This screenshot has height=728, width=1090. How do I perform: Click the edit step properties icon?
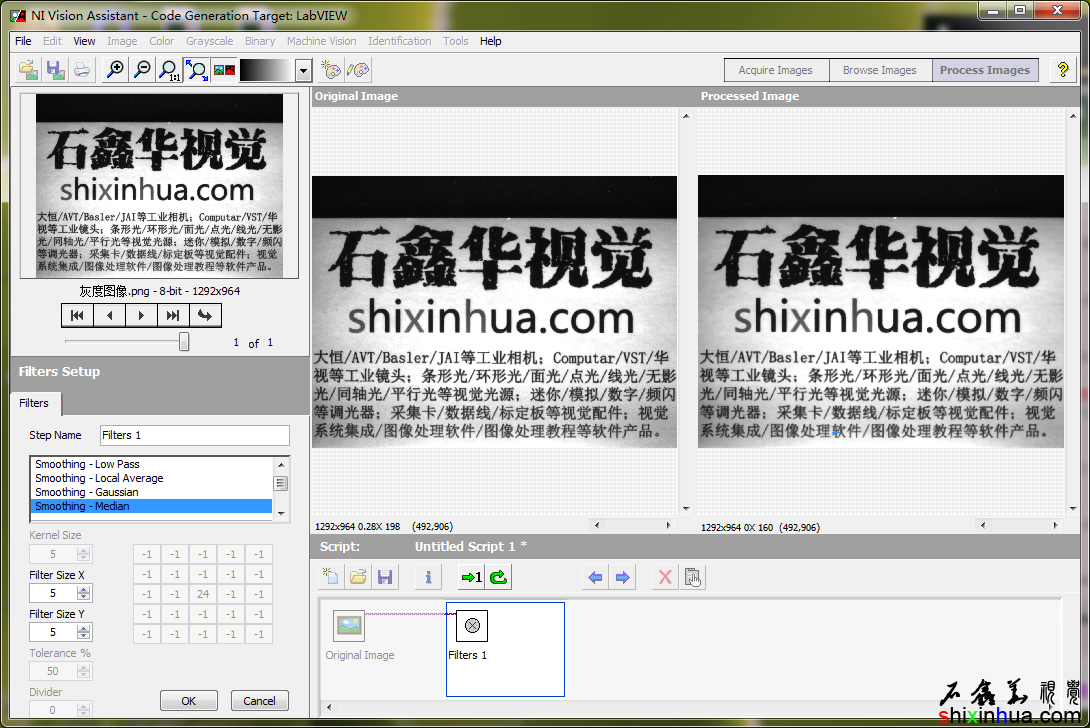tap(693, 577)
